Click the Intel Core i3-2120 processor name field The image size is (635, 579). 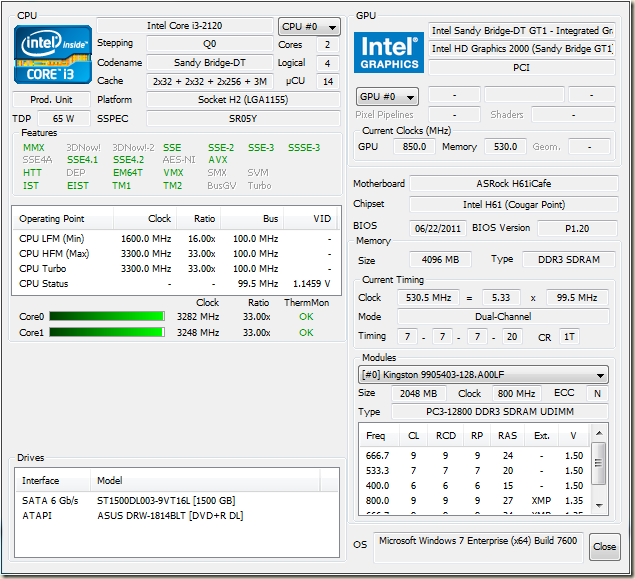pos(185,26)
